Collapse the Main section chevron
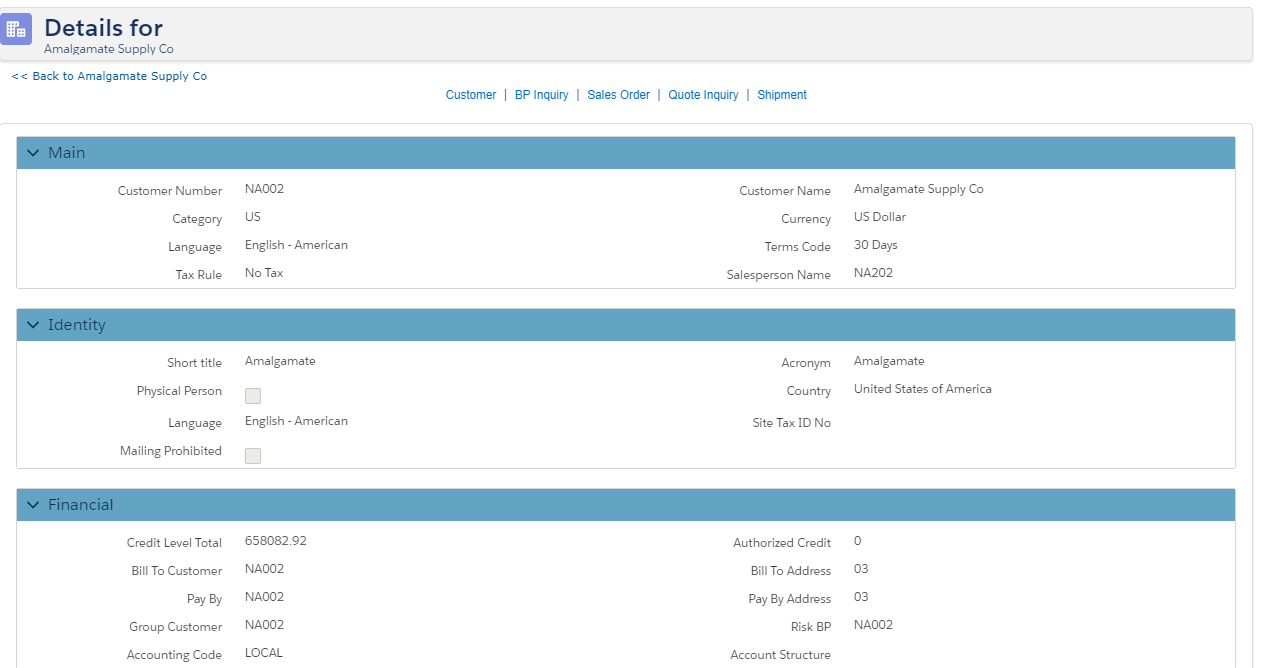 pos(33,153)
